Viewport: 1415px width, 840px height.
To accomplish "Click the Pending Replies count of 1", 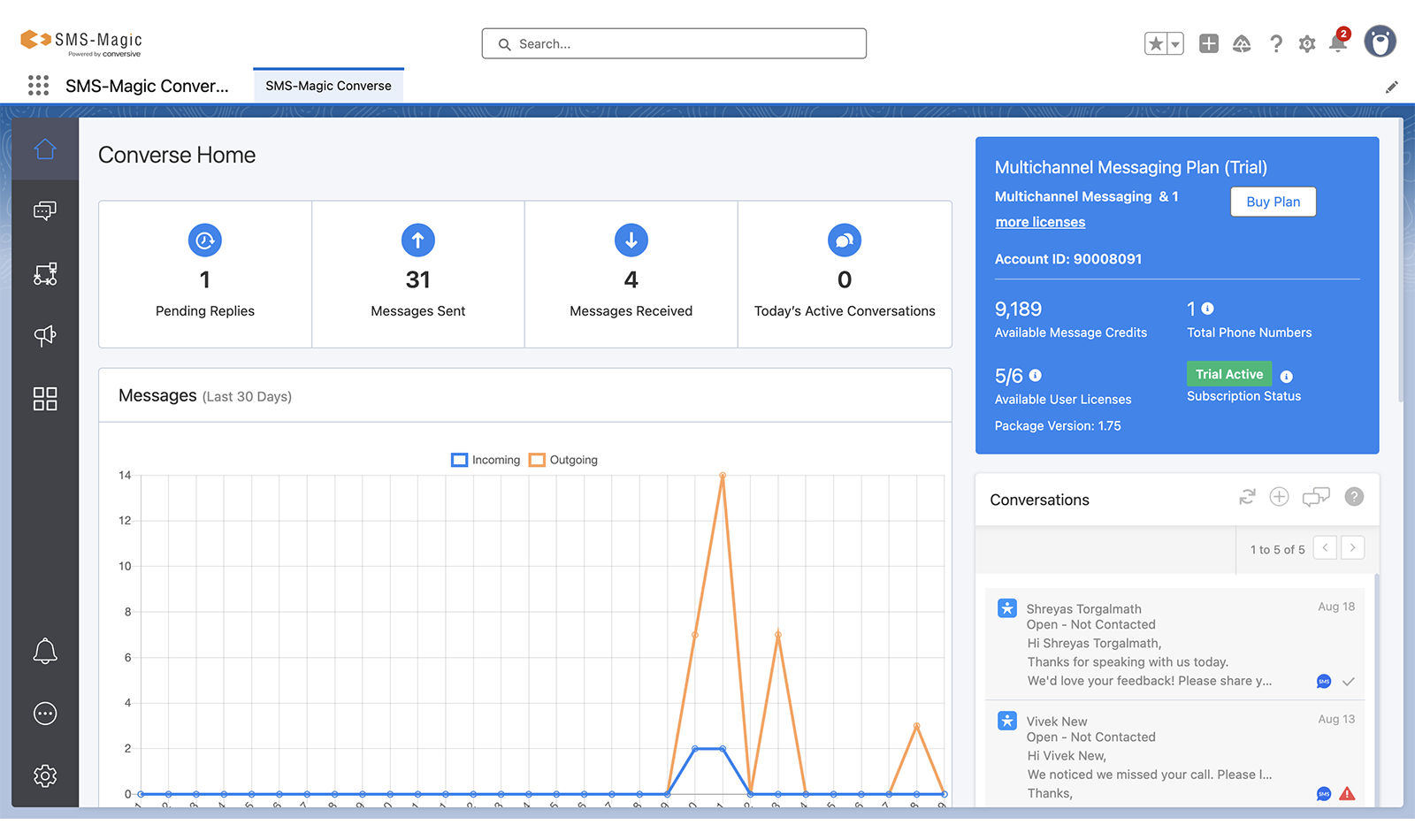I will (205, 280).
